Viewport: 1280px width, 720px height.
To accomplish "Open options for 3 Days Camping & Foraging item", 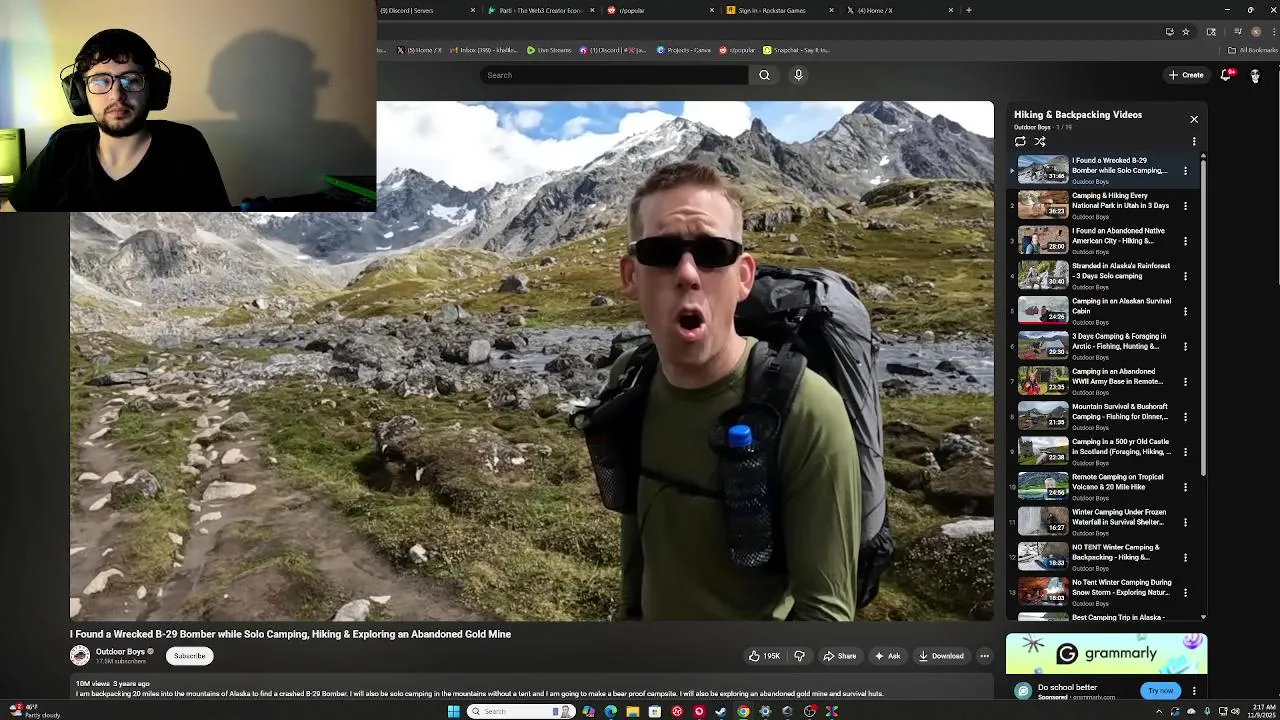I will point(1186,346).
